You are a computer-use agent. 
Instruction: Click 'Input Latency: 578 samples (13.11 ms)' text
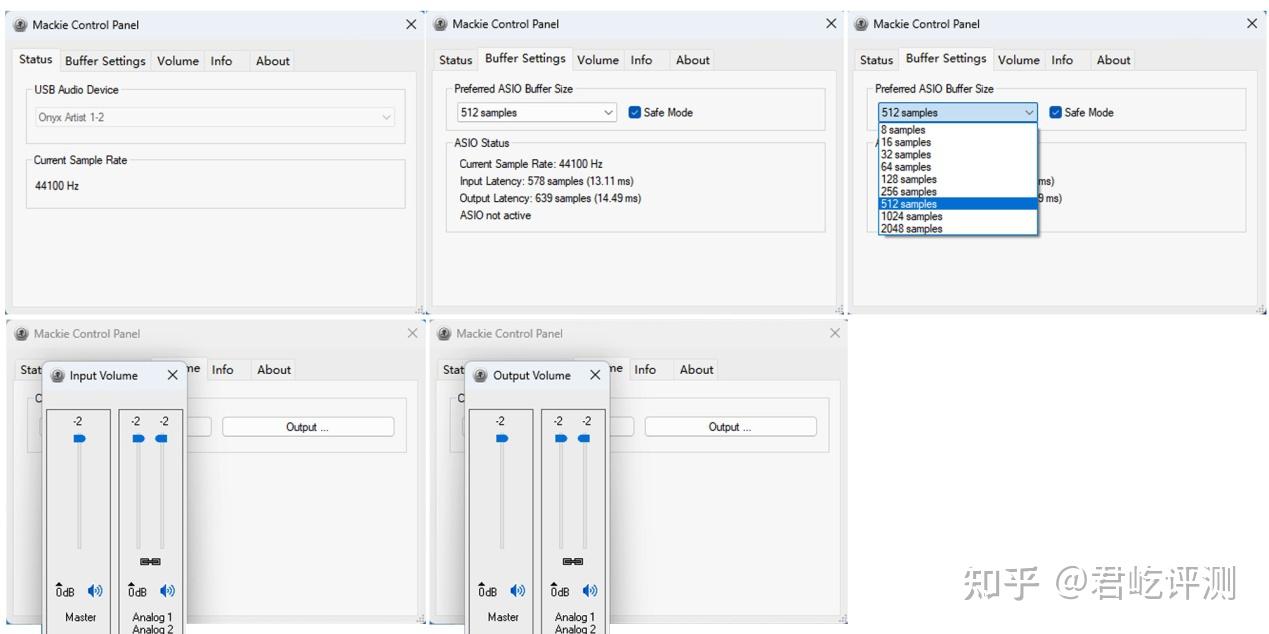pyautogui.click(x=546, y=181)
